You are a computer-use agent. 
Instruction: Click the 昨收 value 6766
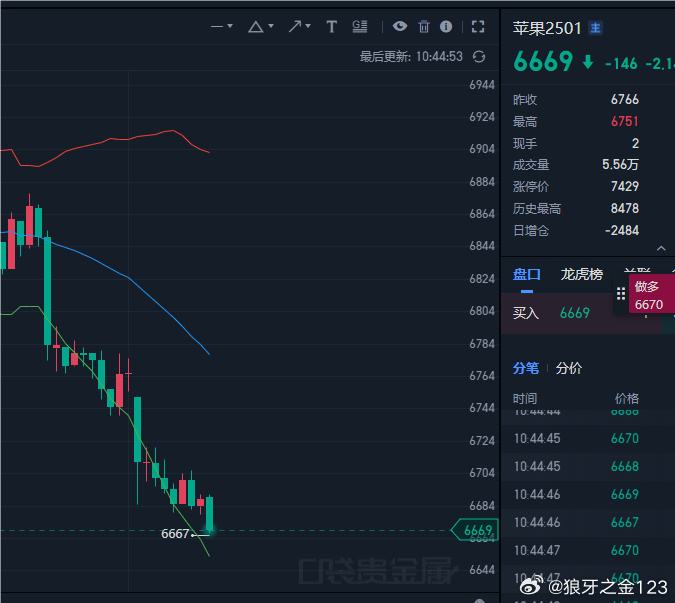coord(625,99)
